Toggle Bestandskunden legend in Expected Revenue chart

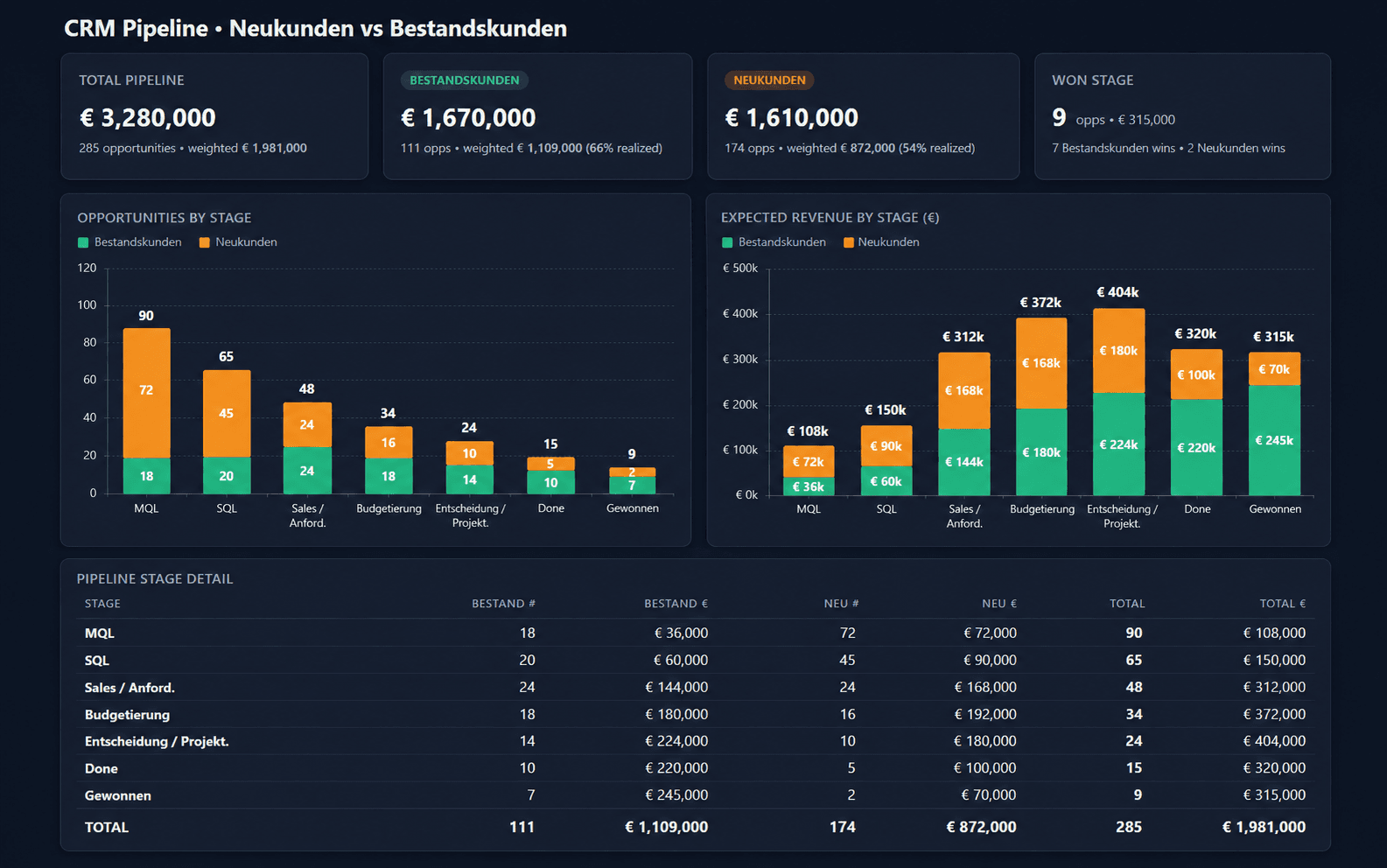[774, 242]
